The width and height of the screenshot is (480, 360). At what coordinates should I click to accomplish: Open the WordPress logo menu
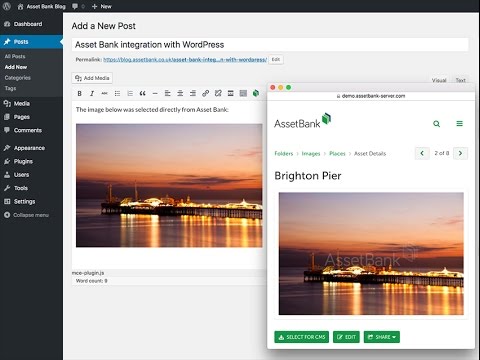pos(7,6)
